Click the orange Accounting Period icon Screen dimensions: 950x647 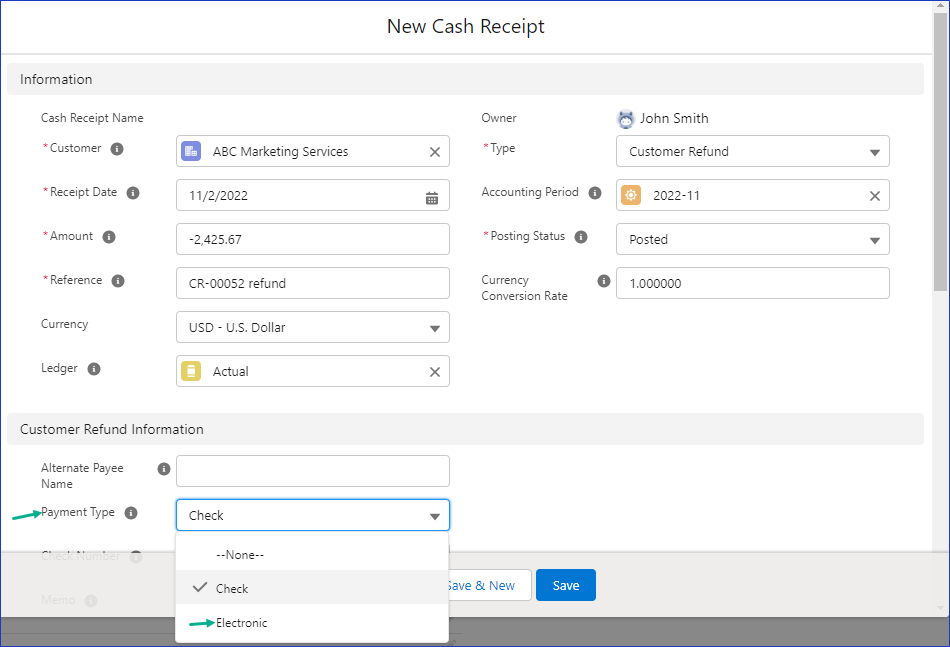click(631, 195)
